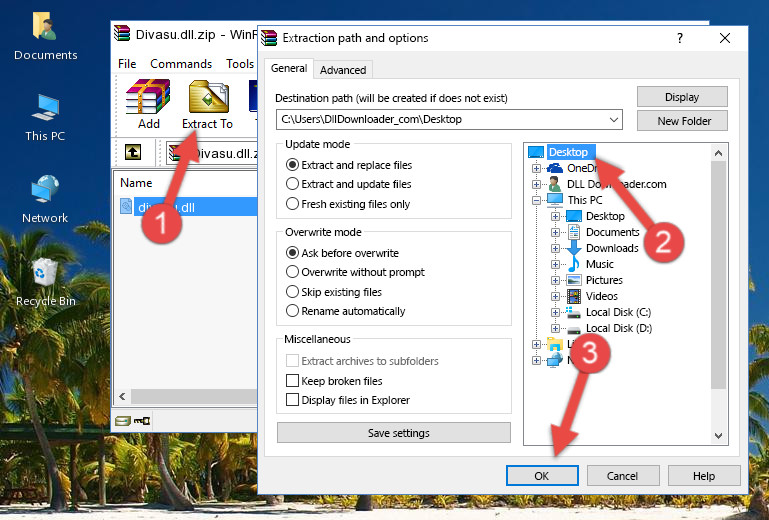
Task: Select Fresh existing files only option
Action: tap(292, 204)
